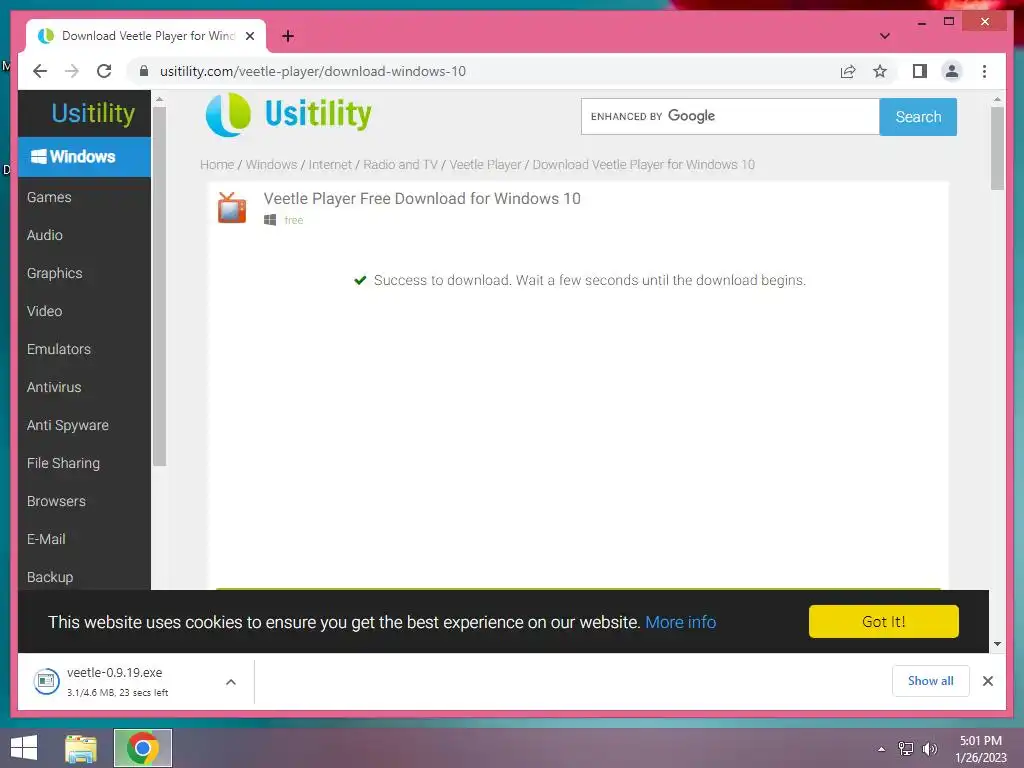Bookmark this page with star icon
The image size is (1024, 768).
(x=880, y=71)
